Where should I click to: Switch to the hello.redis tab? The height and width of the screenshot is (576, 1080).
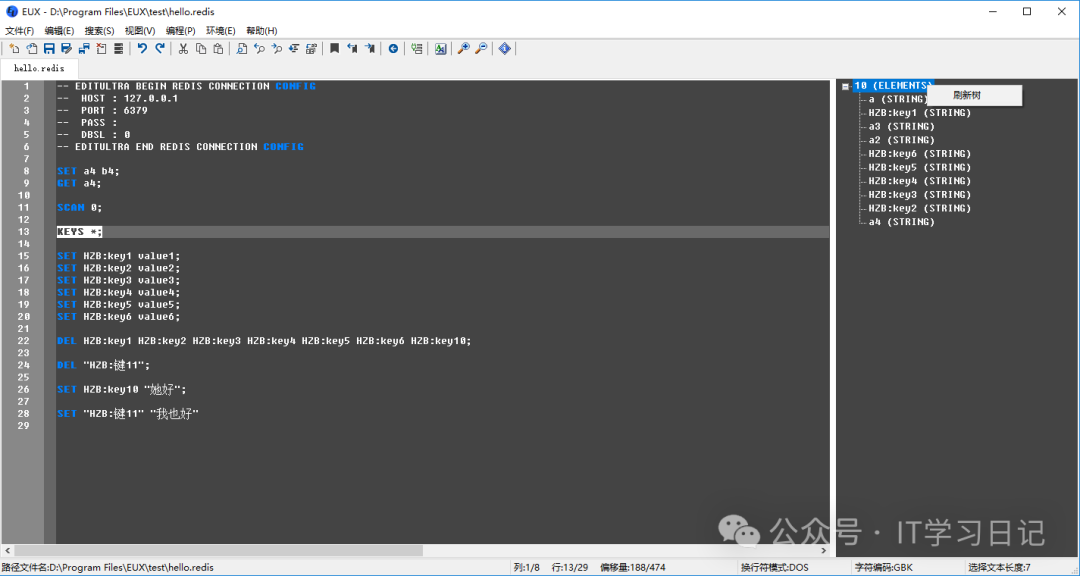pos(40,68)
